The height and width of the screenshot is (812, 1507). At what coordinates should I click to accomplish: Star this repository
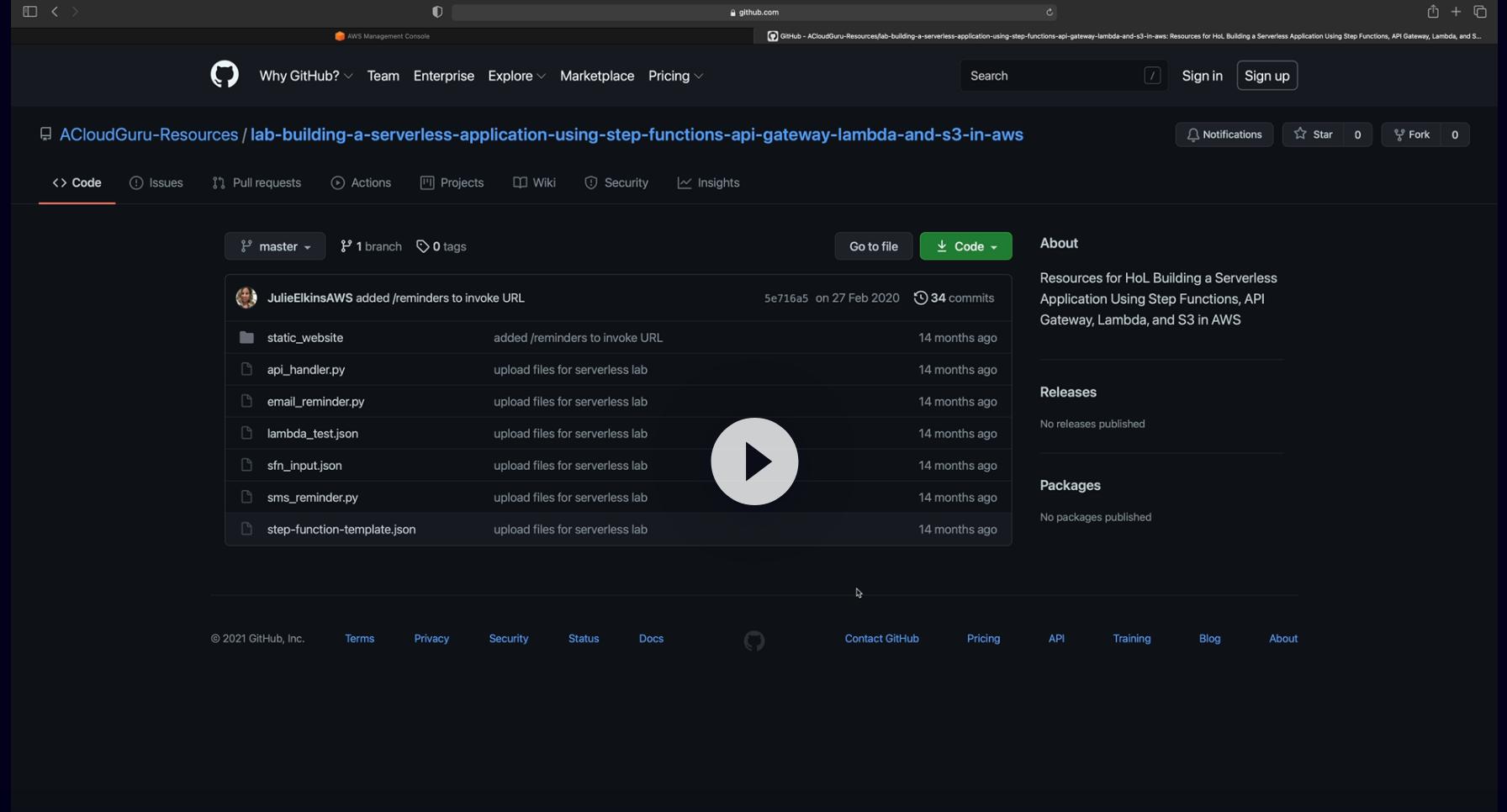click(x=1313, y=134)
